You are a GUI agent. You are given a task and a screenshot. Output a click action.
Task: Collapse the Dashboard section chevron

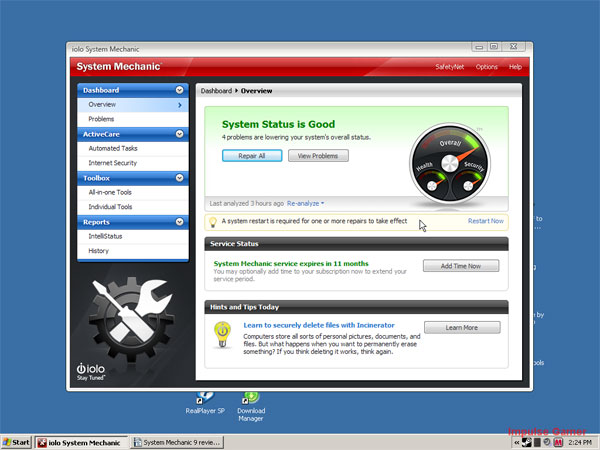(x=179, y=90)
